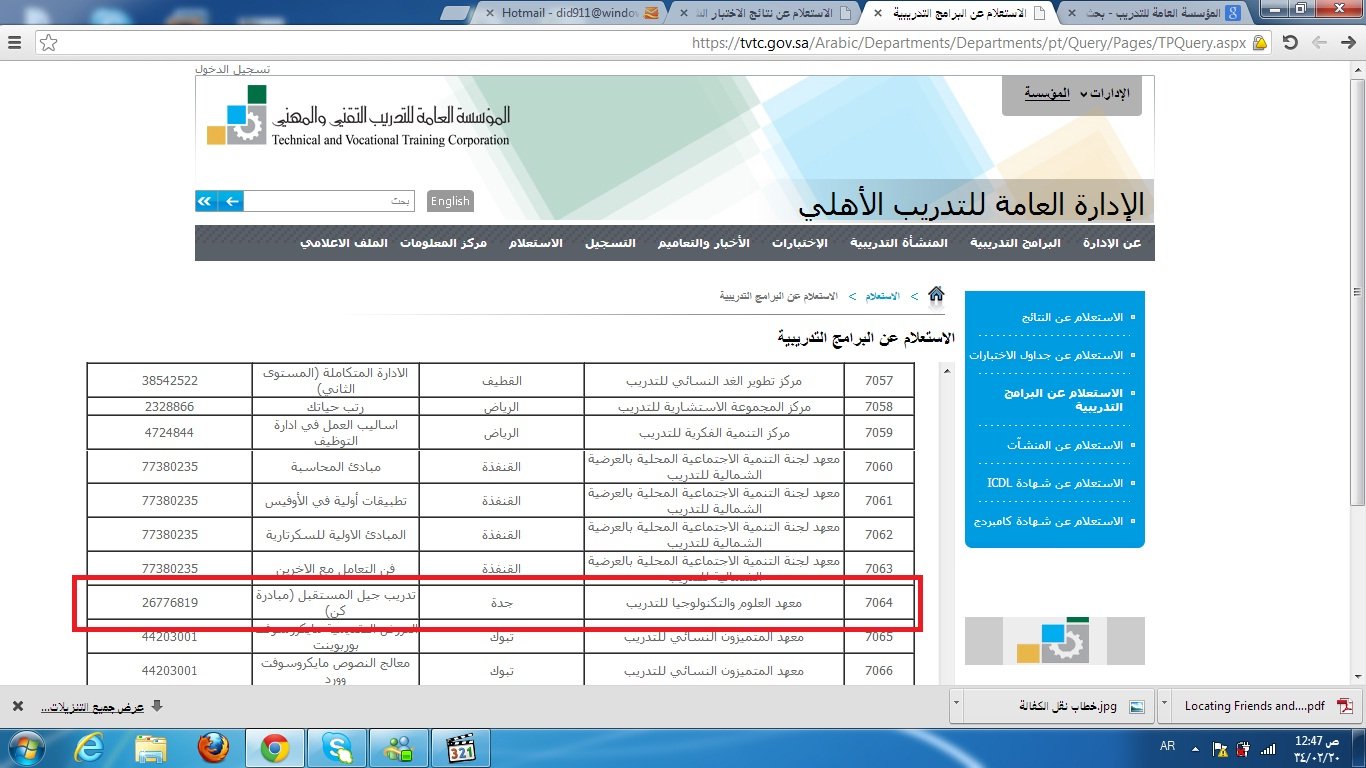Click the number 38542522 in the table
The image size is (1366, 768).
(170, 381)
